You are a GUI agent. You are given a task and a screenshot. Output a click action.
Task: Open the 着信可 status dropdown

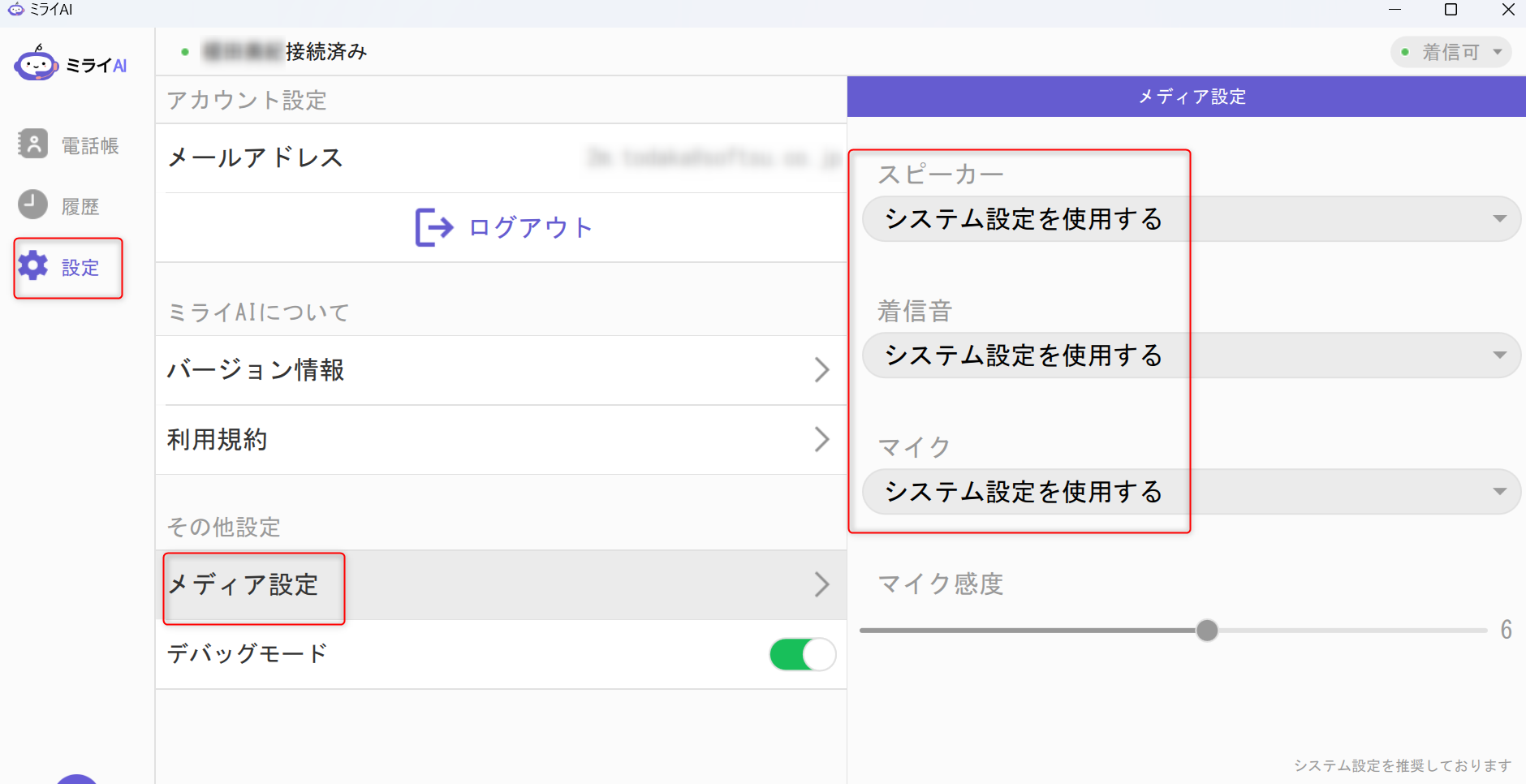[1451, 52]
